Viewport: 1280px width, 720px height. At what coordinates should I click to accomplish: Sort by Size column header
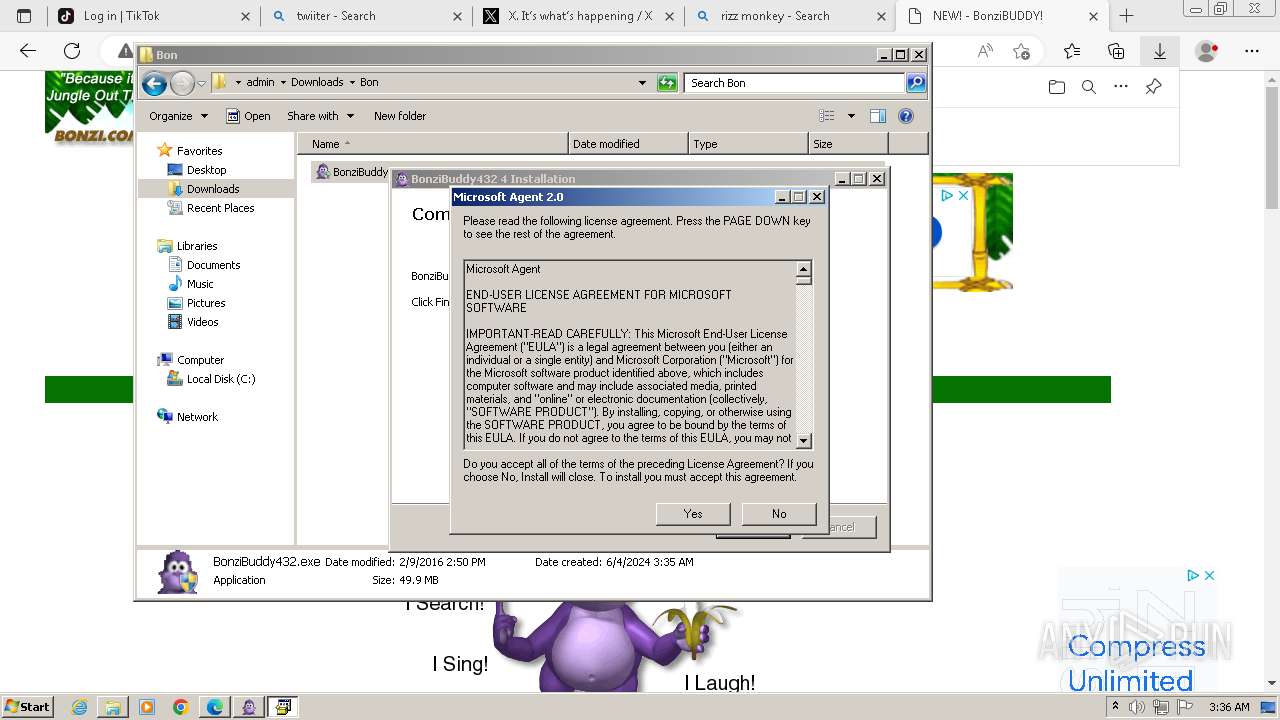click(848, 144)
